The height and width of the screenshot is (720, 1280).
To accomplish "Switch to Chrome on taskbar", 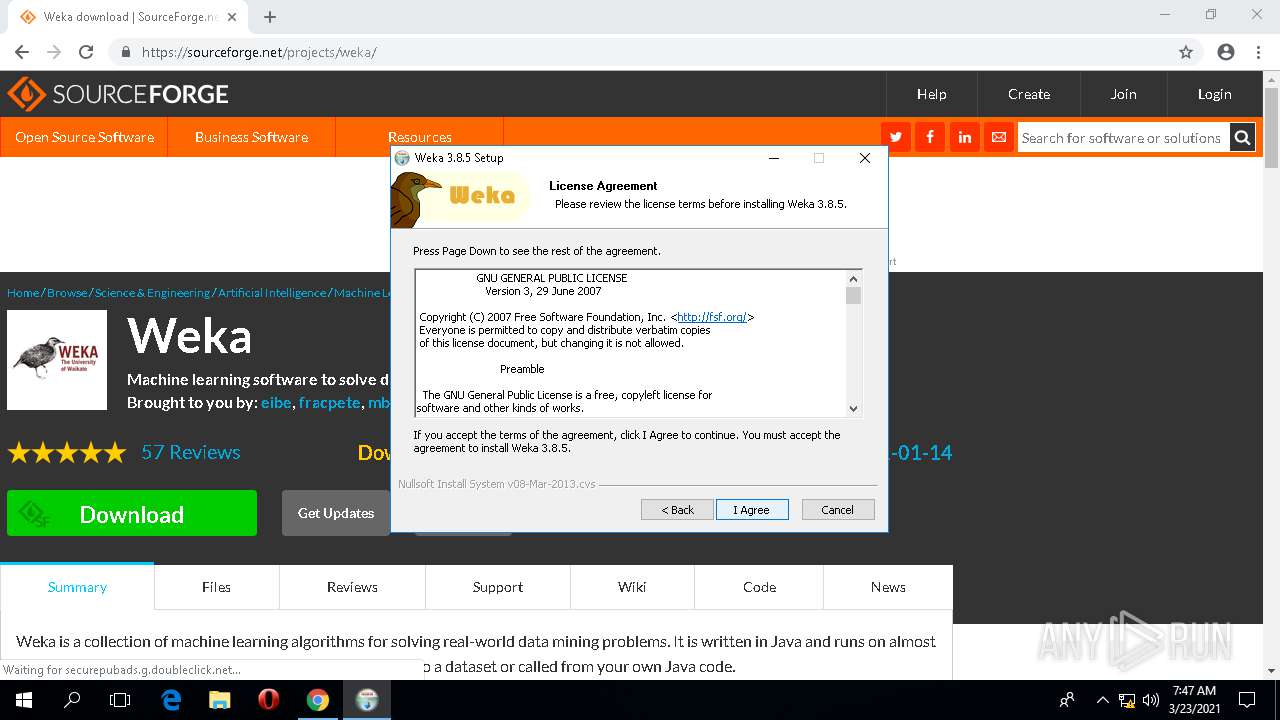I will tap(317, 700).
